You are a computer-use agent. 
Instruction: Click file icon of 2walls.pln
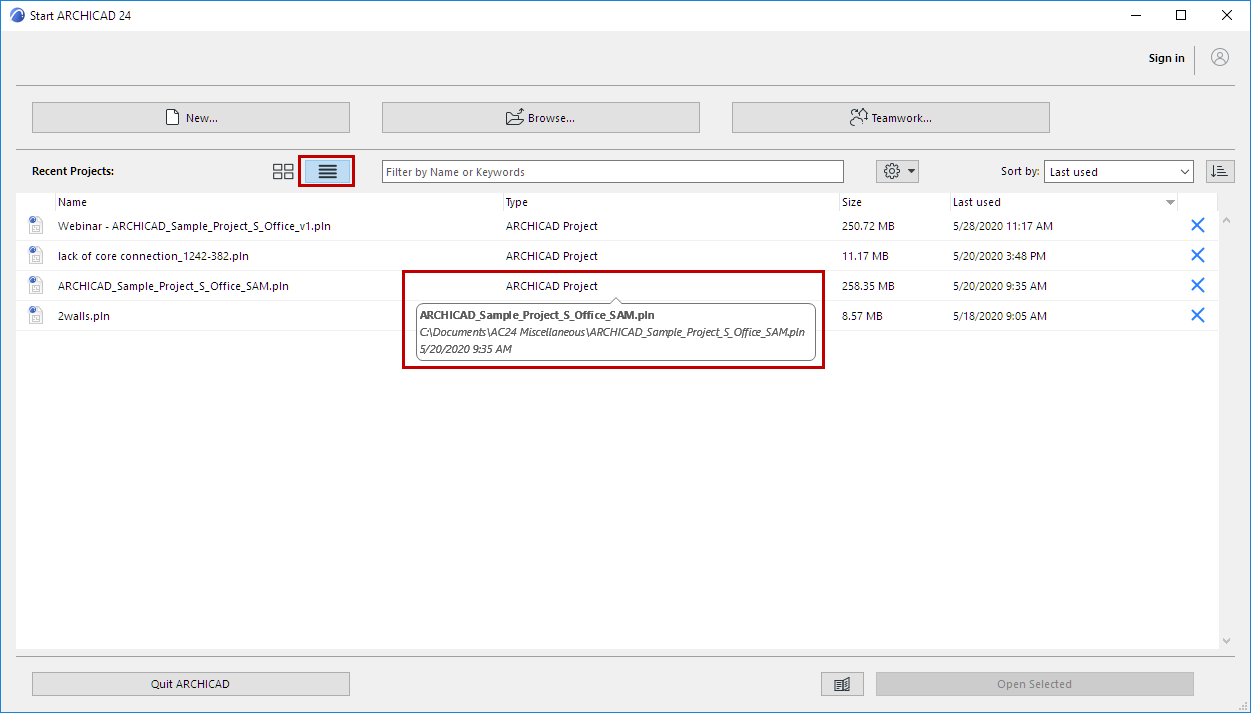click(x=36, y=316)
